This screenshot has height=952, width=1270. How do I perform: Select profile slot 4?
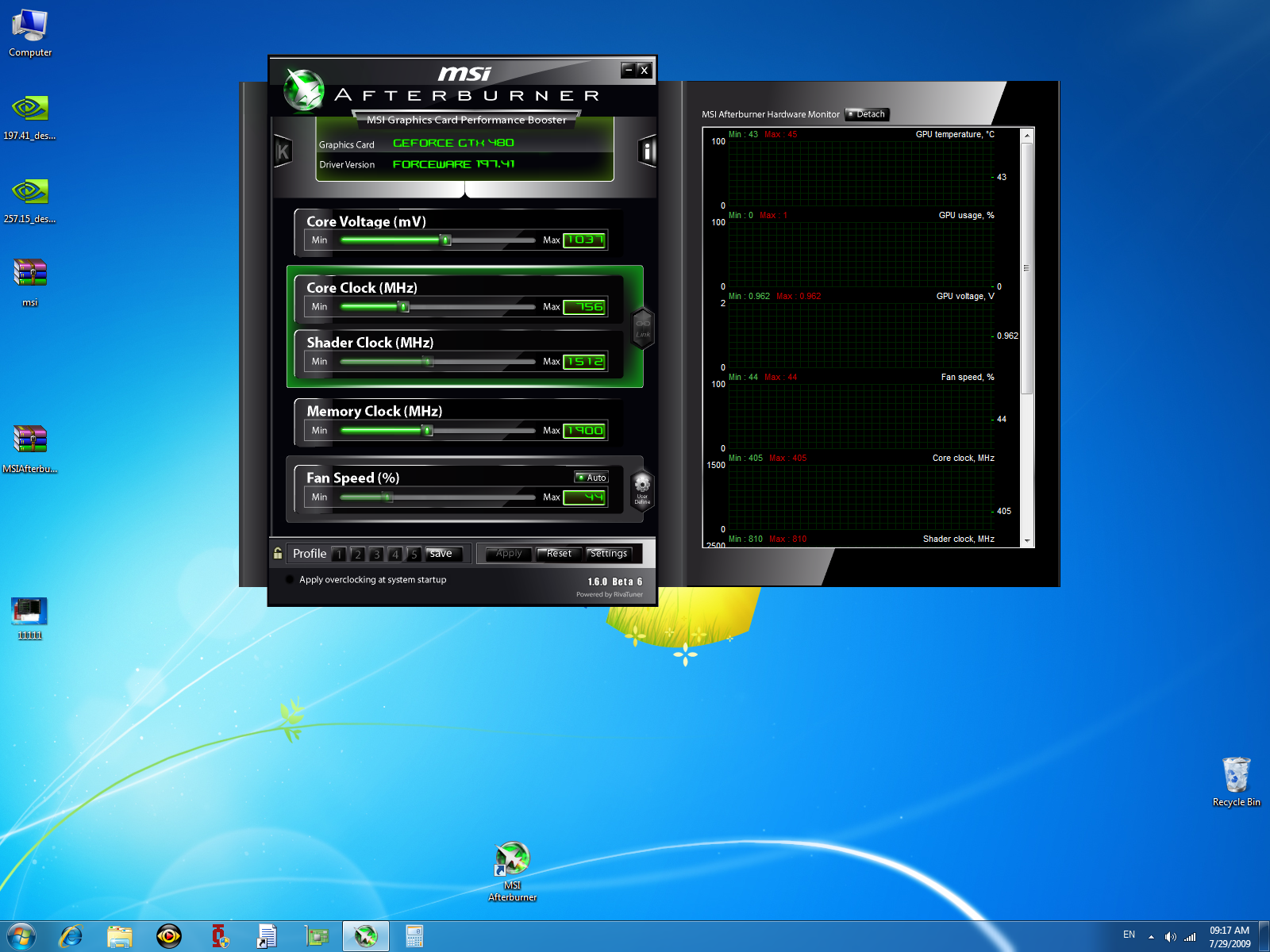click(395, 554)
